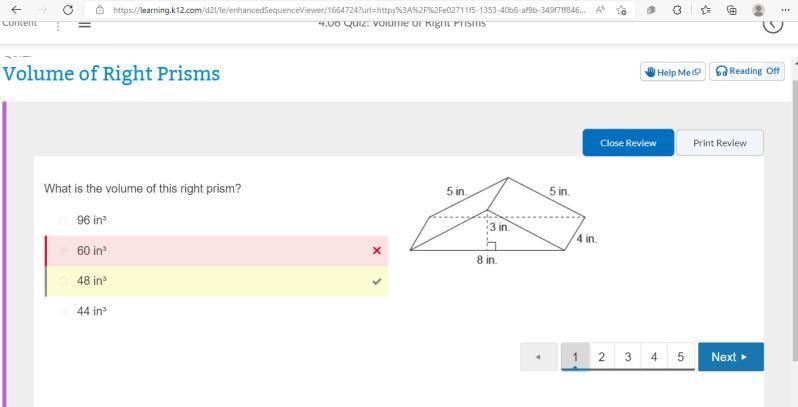
Task: Open the Favorites star list icon
Action: pos(705,10)
